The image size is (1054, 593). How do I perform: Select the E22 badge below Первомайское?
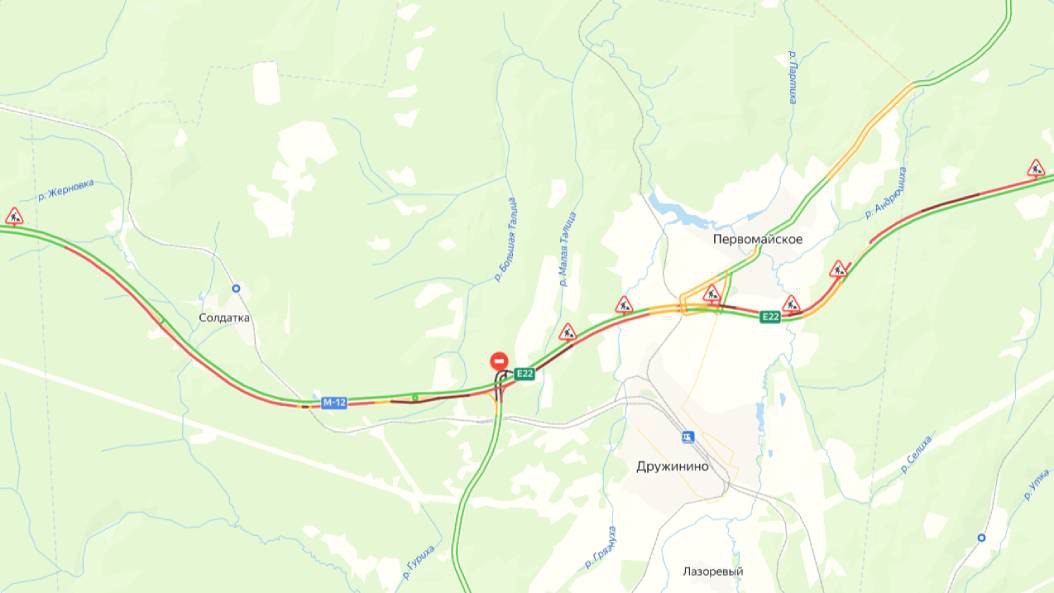tap(770, 317)
